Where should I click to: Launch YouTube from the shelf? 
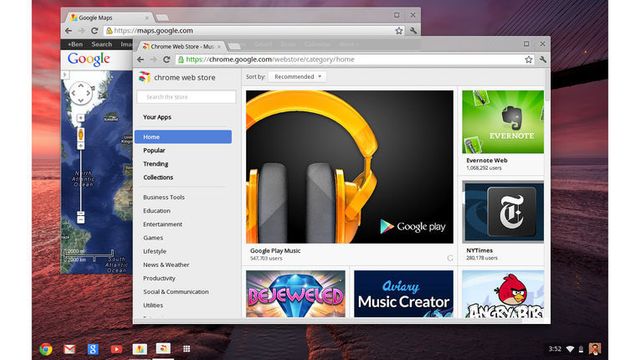tap(116, 349)
